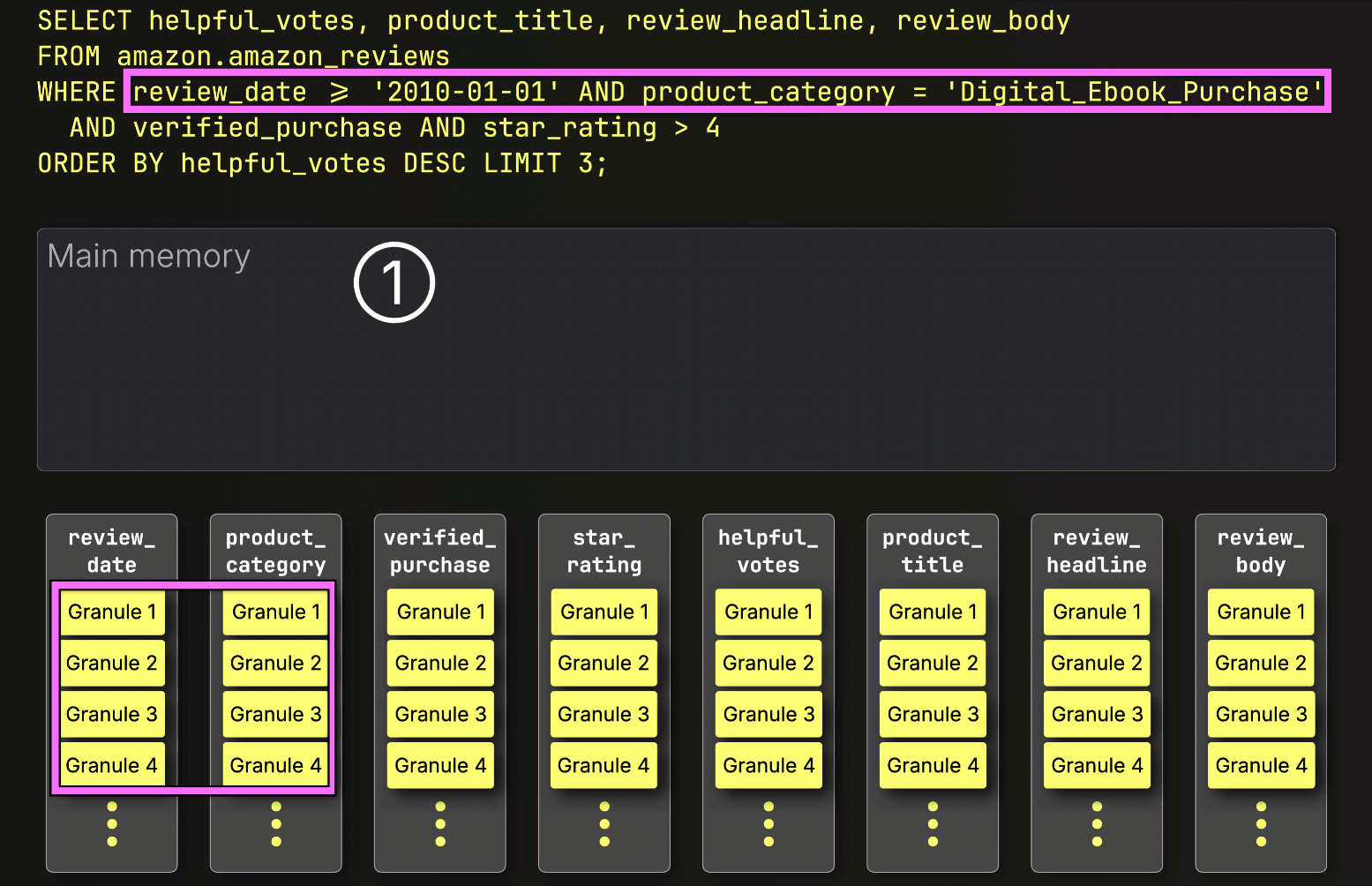
Task: Click the product_category column header
Action: click(x=276, y=552)
